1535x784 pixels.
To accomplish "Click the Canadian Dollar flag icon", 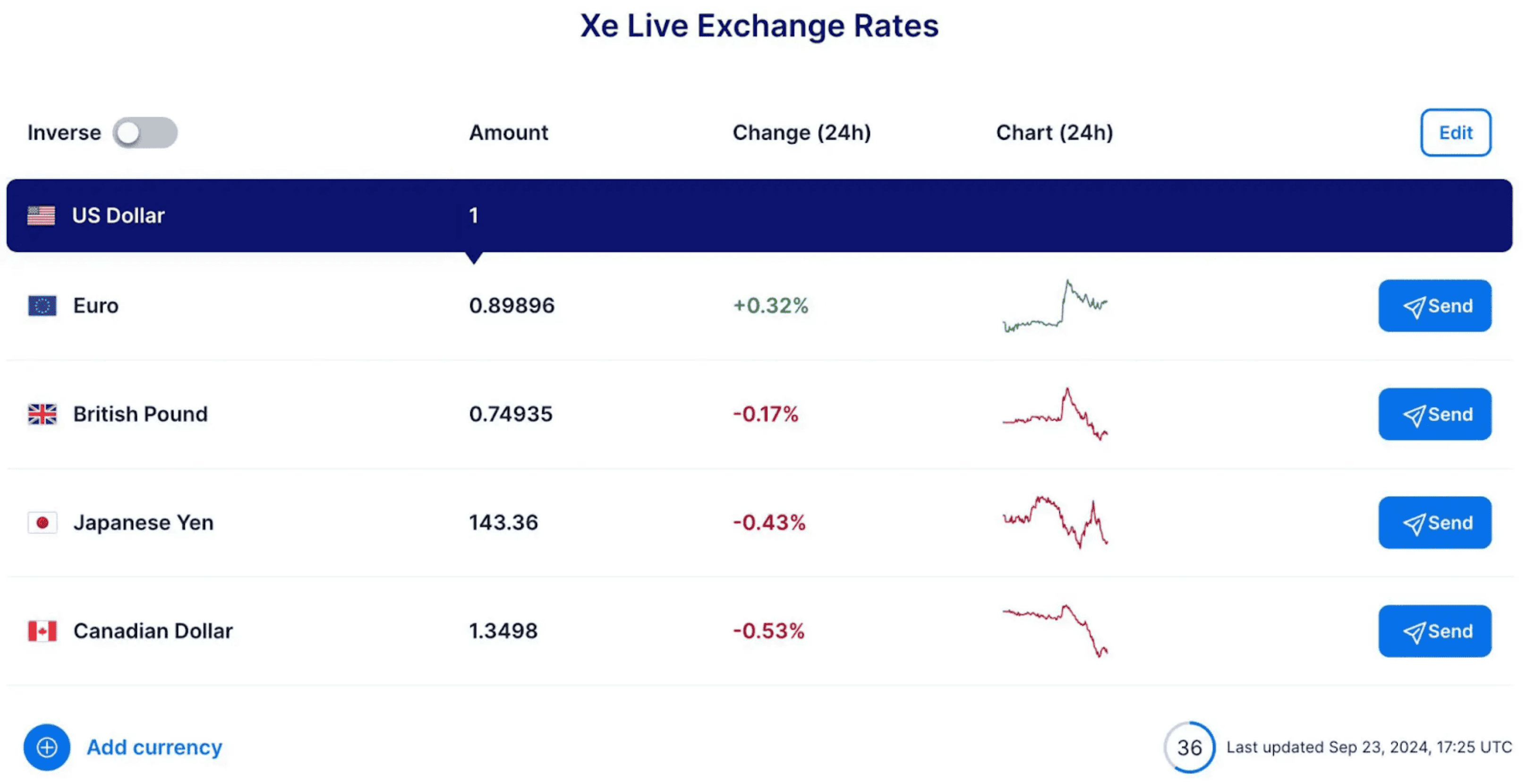I will pos(43,631).
